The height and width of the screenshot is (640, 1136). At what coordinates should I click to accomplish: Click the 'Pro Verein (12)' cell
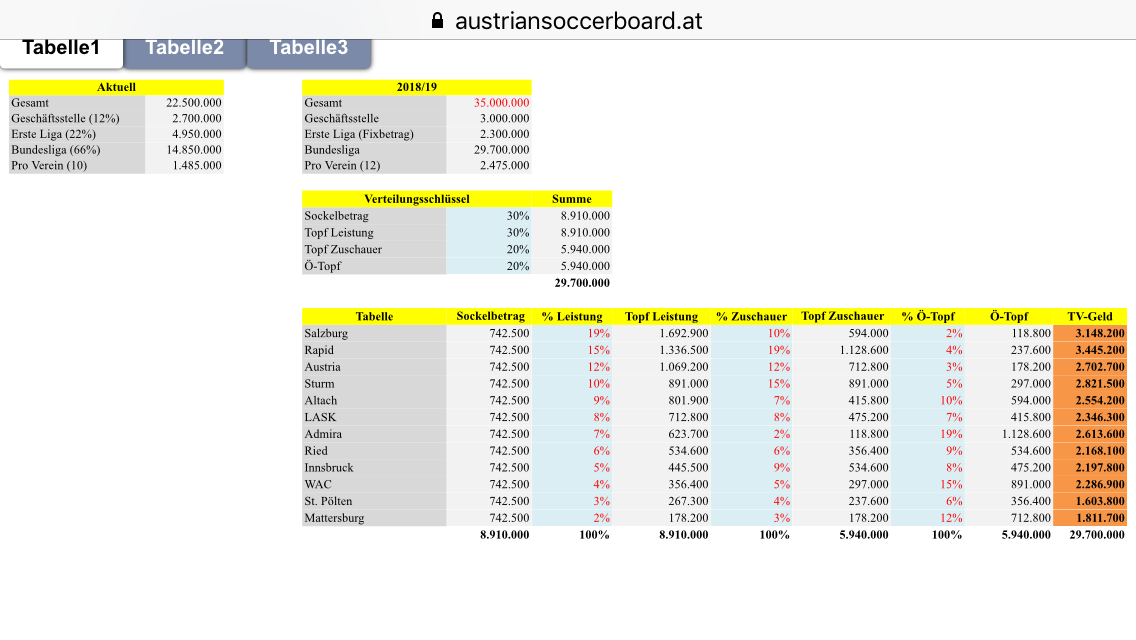coord(374,165)
